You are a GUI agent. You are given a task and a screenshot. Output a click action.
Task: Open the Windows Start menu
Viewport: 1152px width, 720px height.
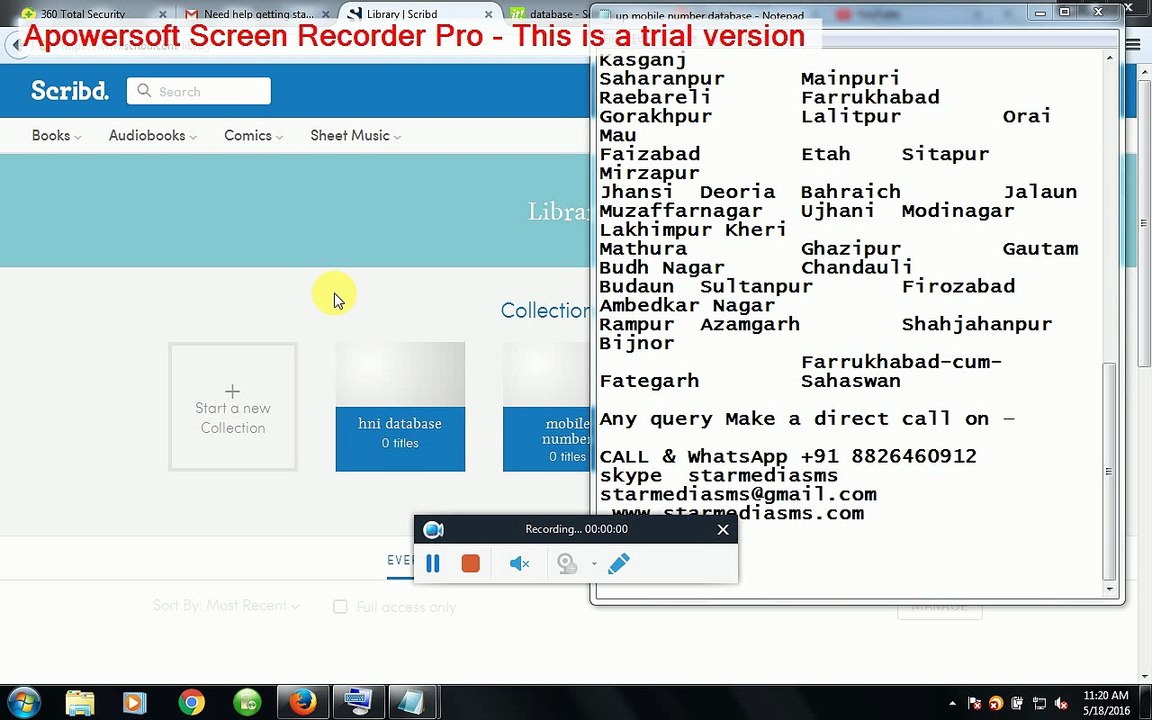[24, 702]
